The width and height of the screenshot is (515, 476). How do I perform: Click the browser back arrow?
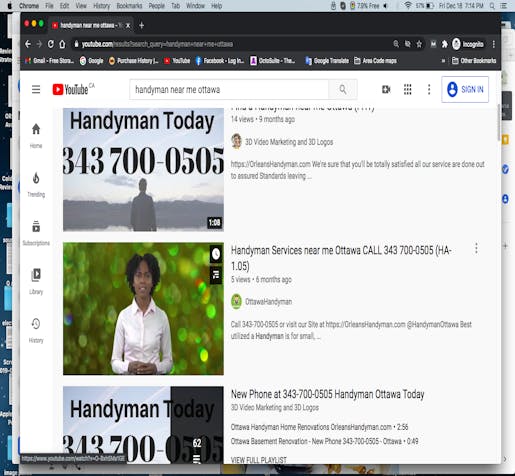pyautogui.click(x=28, y=44)
